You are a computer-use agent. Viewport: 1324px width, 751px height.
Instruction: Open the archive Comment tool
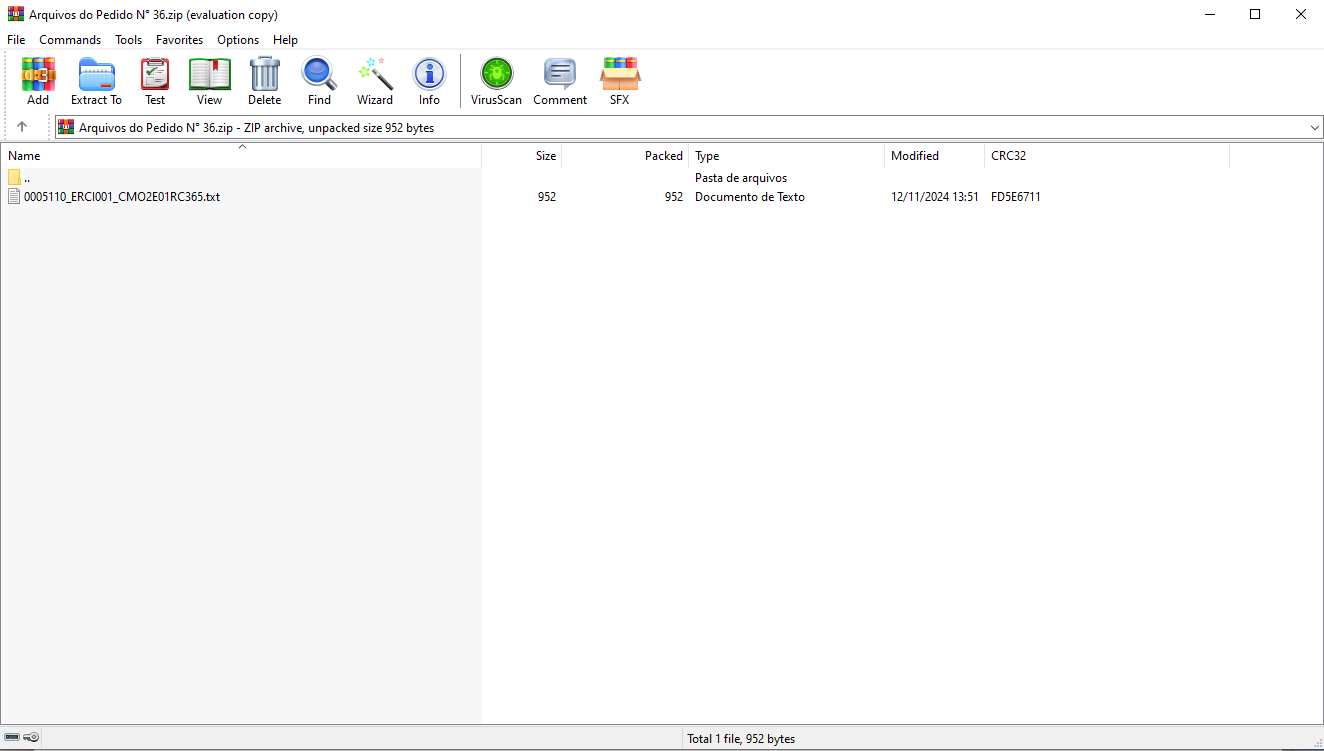560,81
